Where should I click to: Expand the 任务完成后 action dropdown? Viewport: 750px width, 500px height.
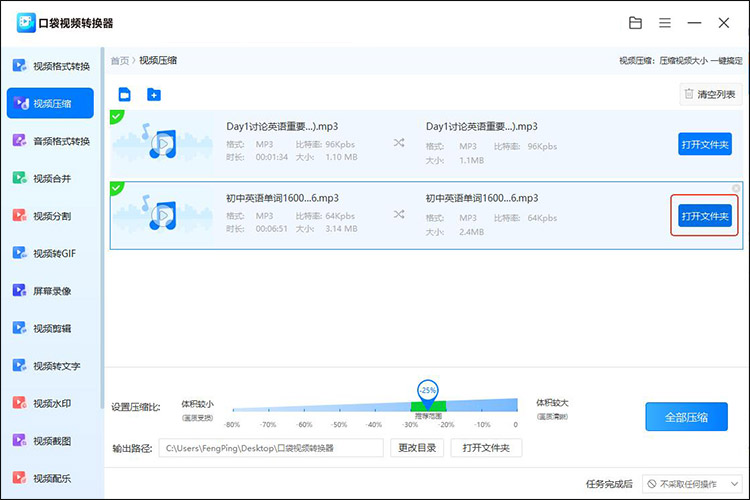click(692, 483)
